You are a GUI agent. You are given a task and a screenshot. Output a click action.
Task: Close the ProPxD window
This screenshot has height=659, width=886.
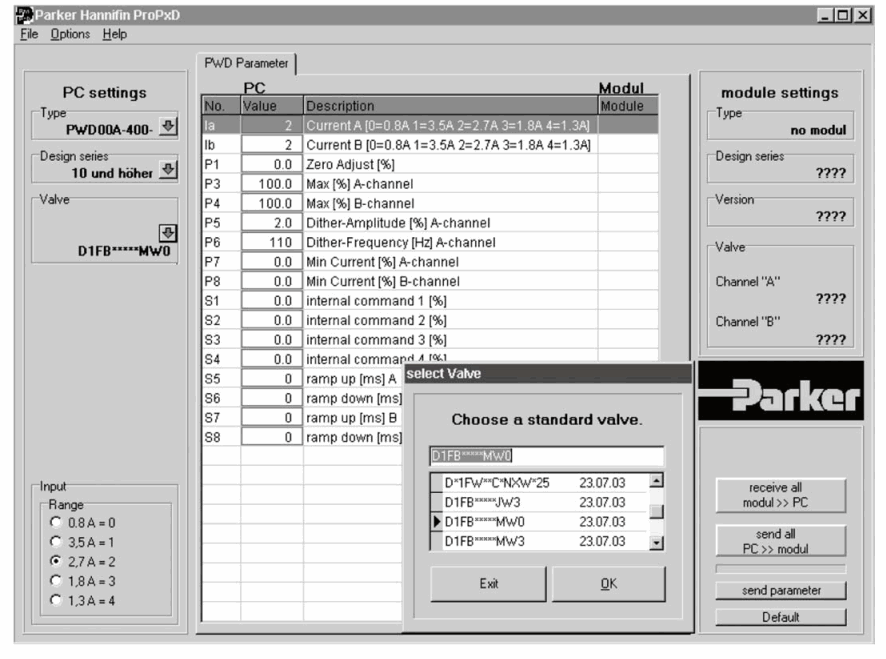(x=863, y=15)
